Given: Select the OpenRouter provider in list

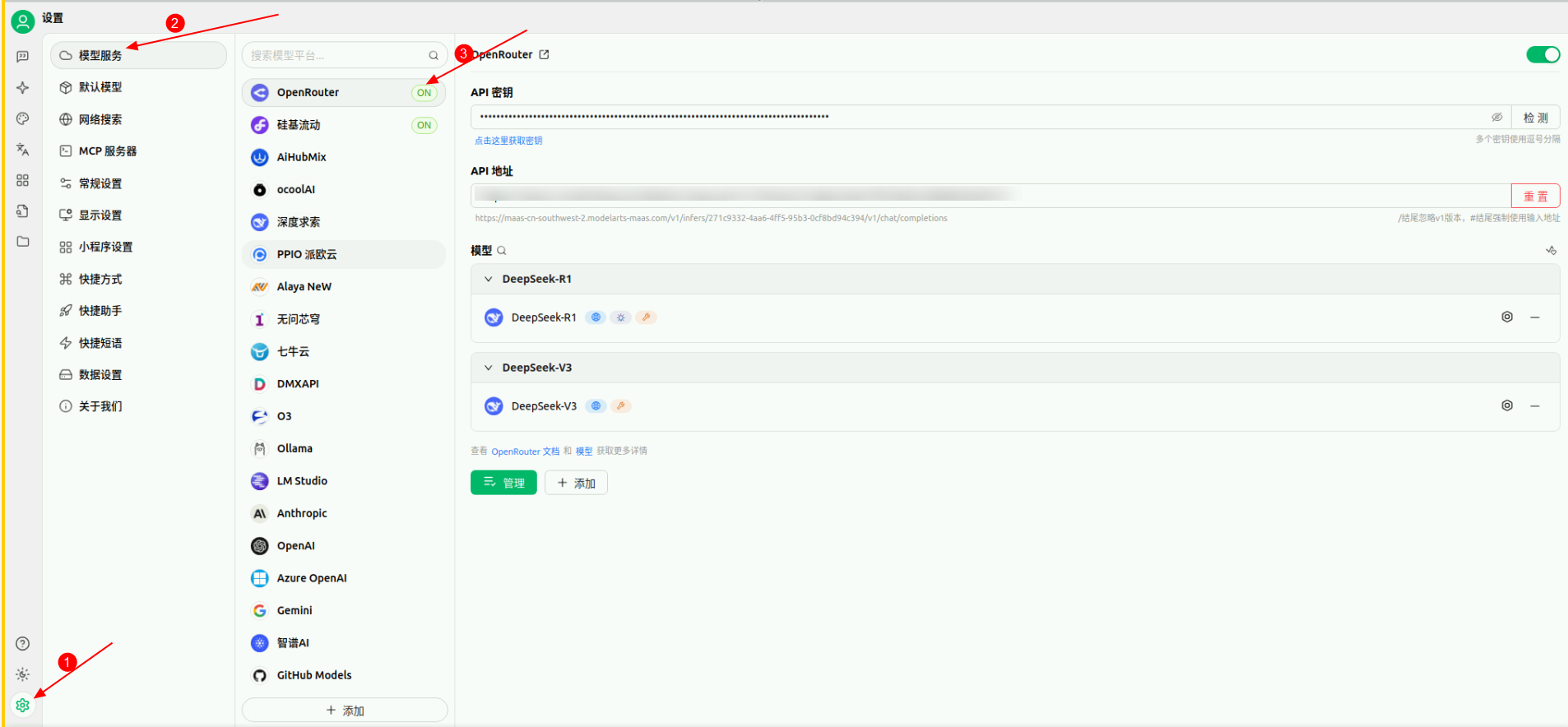Looking at the screenshot, I should (x=344, y=93).
